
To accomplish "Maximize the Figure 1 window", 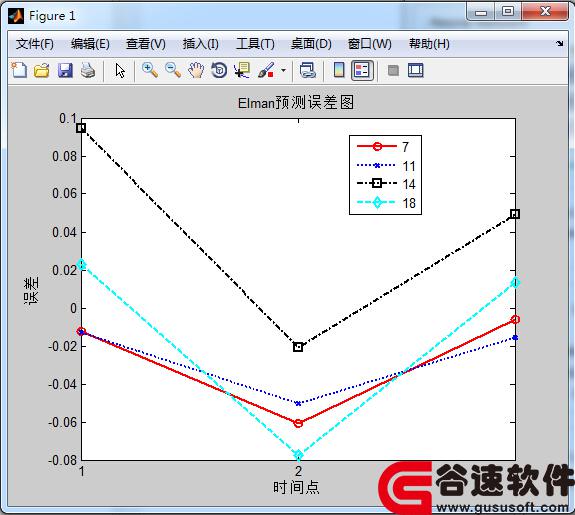I will (x=508, y=12).
